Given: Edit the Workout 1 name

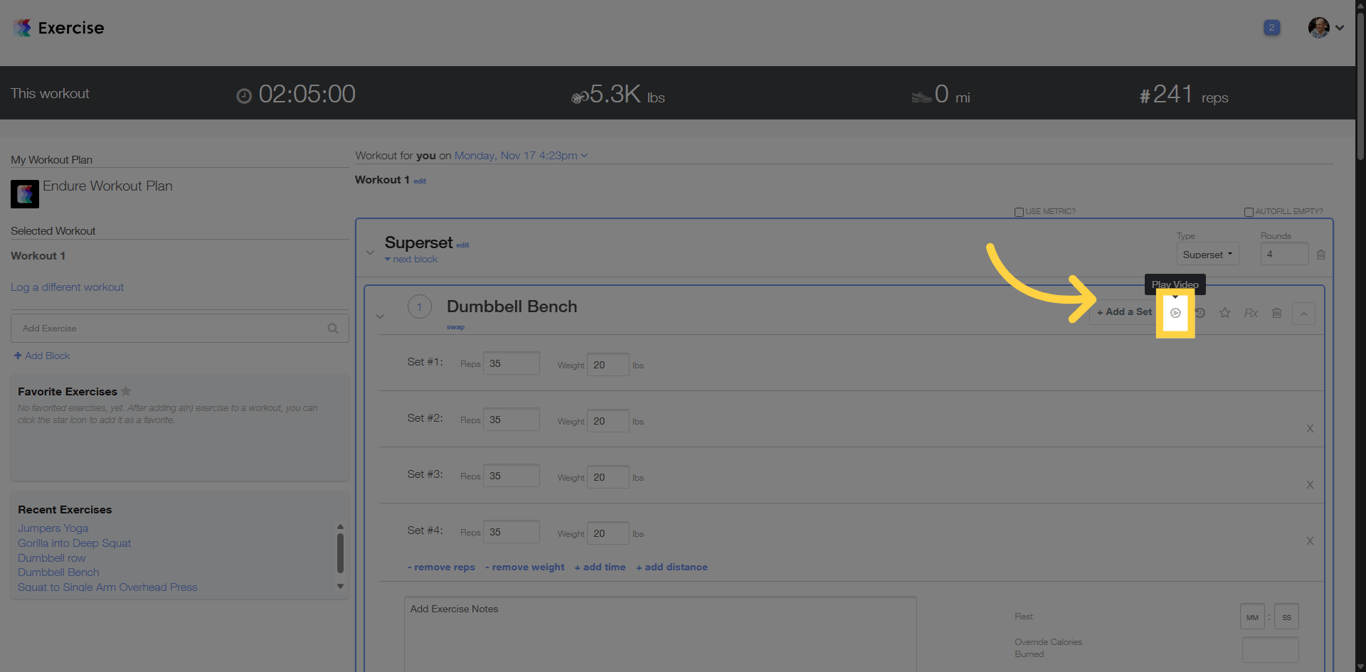Looking at the screenshot, I should pos(420,181).
